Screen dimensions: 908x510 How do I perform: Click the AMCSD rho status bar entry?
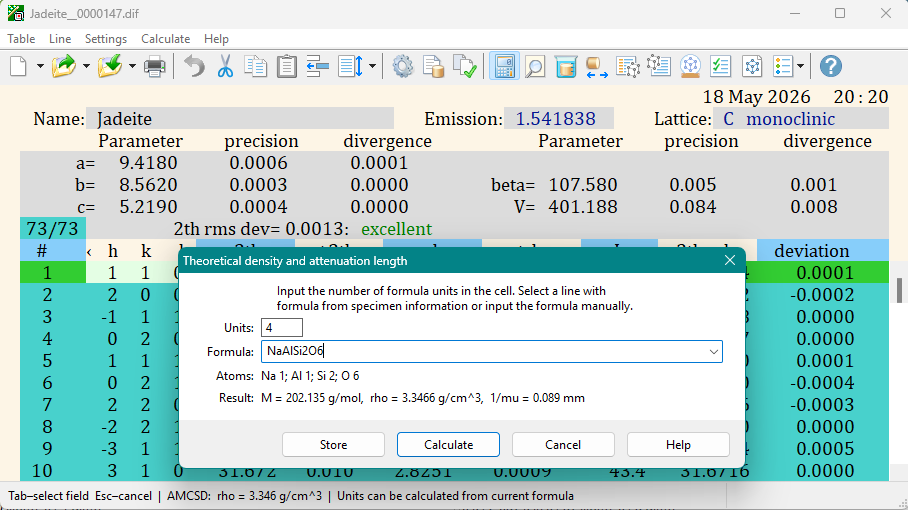tap(244, 496)
